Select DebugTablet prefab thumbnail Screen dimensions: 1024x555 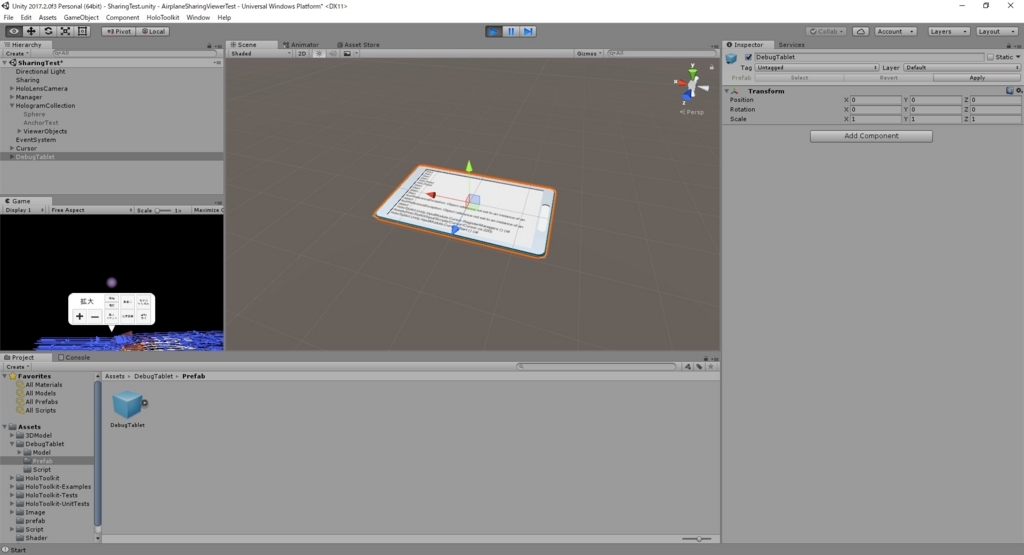[127, 409]
